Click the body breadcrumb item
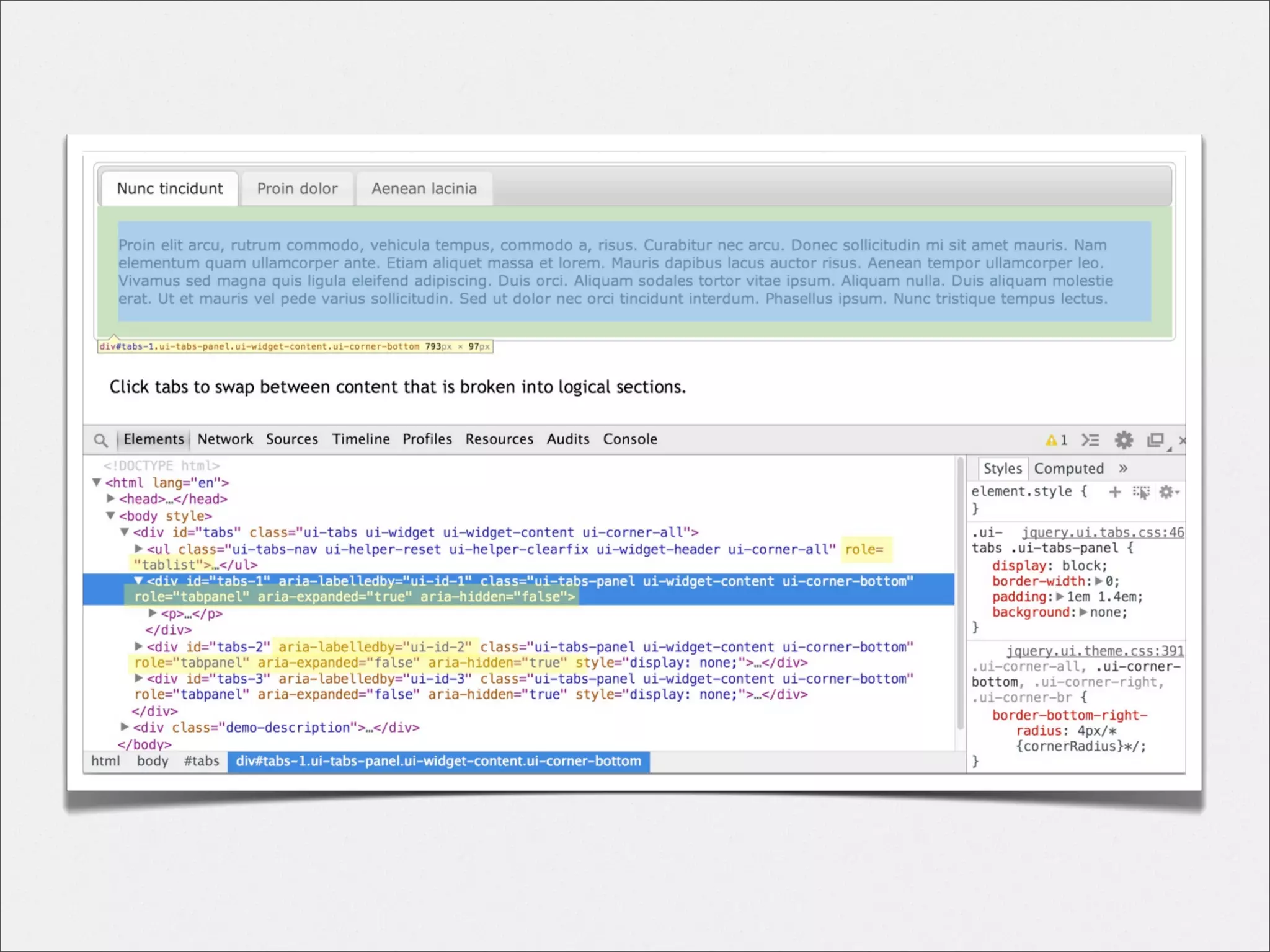This screenshot has height=952, width=1270. coord(153,761)
